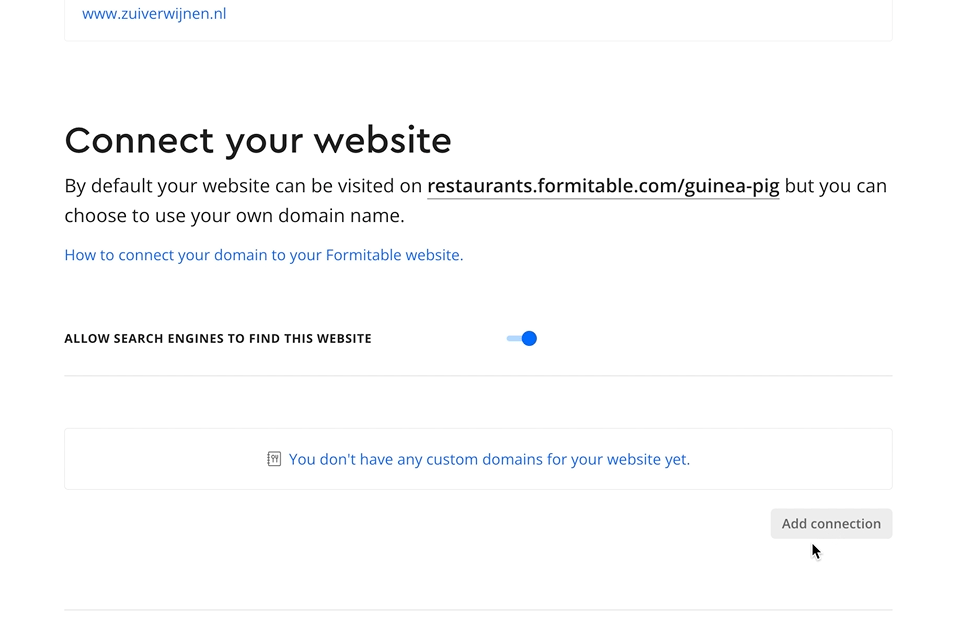960x624 pixels.
Task: Click the 'choose to use your own domain' line
Action: coord(234,216)
